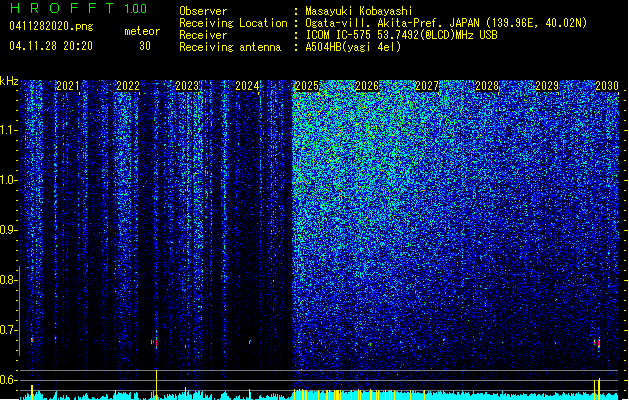Image resolution: width=629 pixels, height=400 pixels.
Task: Click the 0.6 frequency axis label
Action: pyautogui.click(x=9, y=380)
